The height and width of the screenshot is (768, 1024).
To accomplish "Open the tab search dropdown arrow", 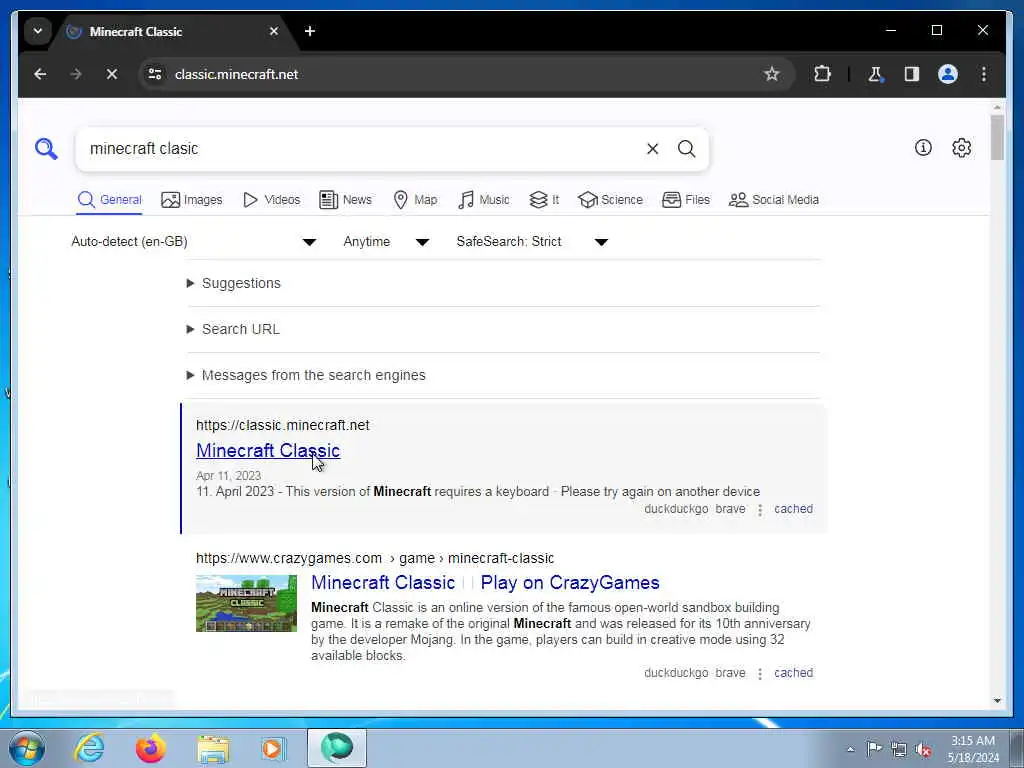I will pos(38,31).
